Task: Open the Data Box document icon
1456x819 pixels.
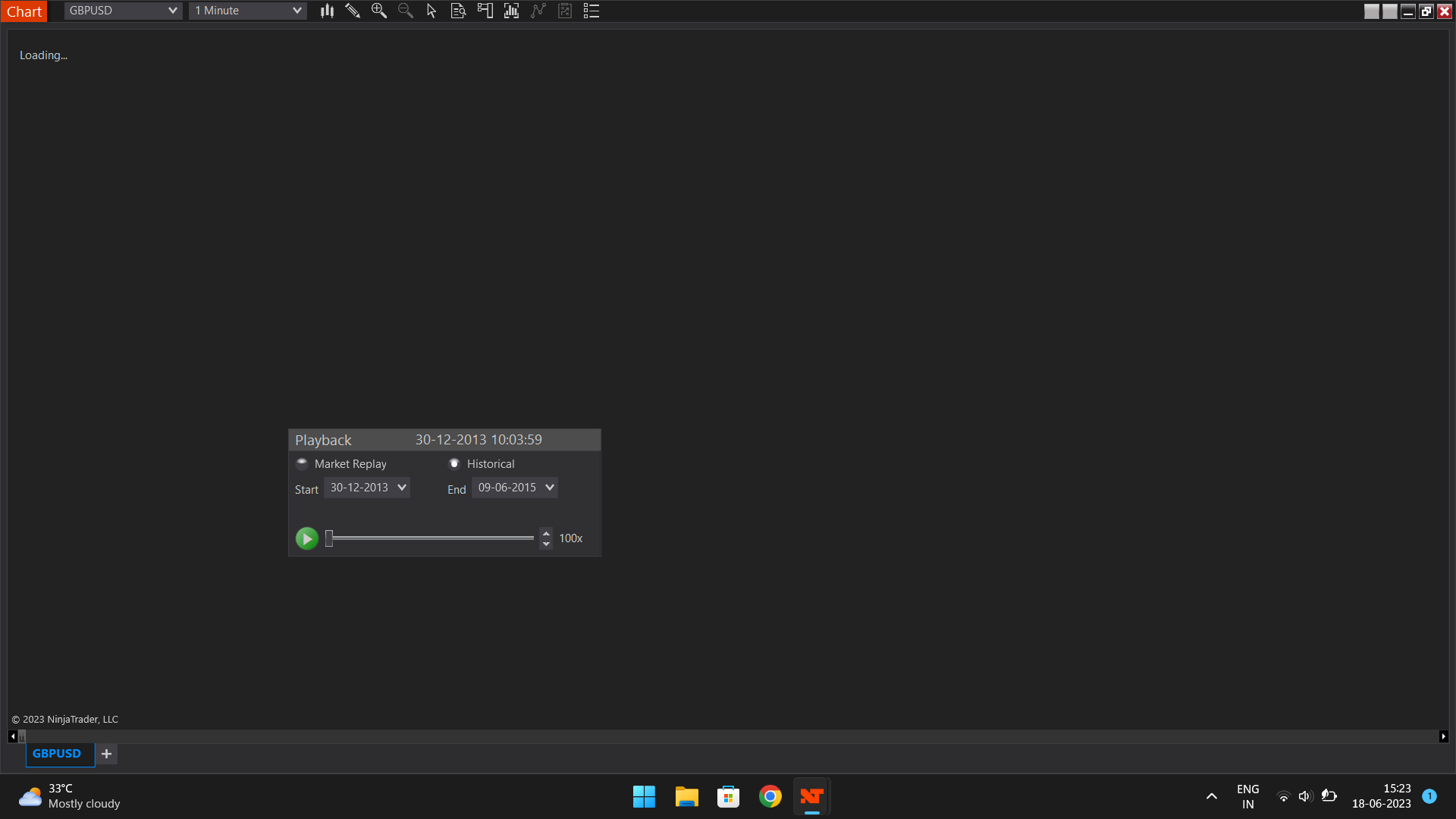Action: click(x=458, y=11)
